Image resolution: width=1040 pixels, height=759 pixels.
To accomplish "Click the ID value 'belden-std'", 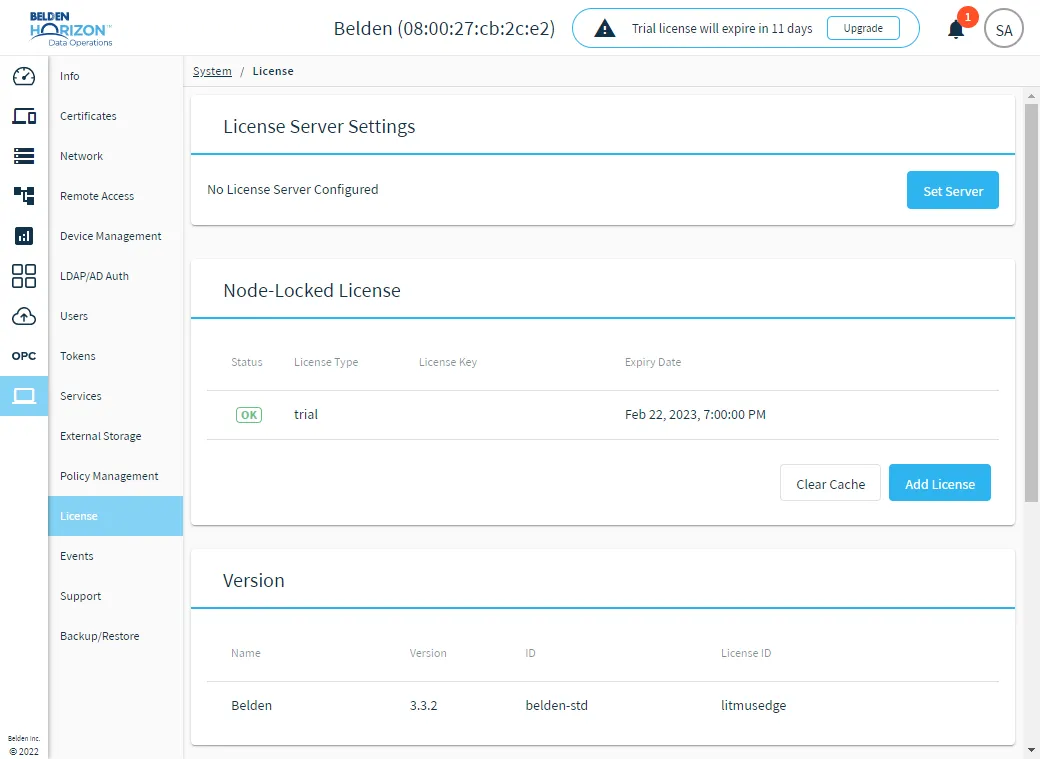I will tap(556, 705).
